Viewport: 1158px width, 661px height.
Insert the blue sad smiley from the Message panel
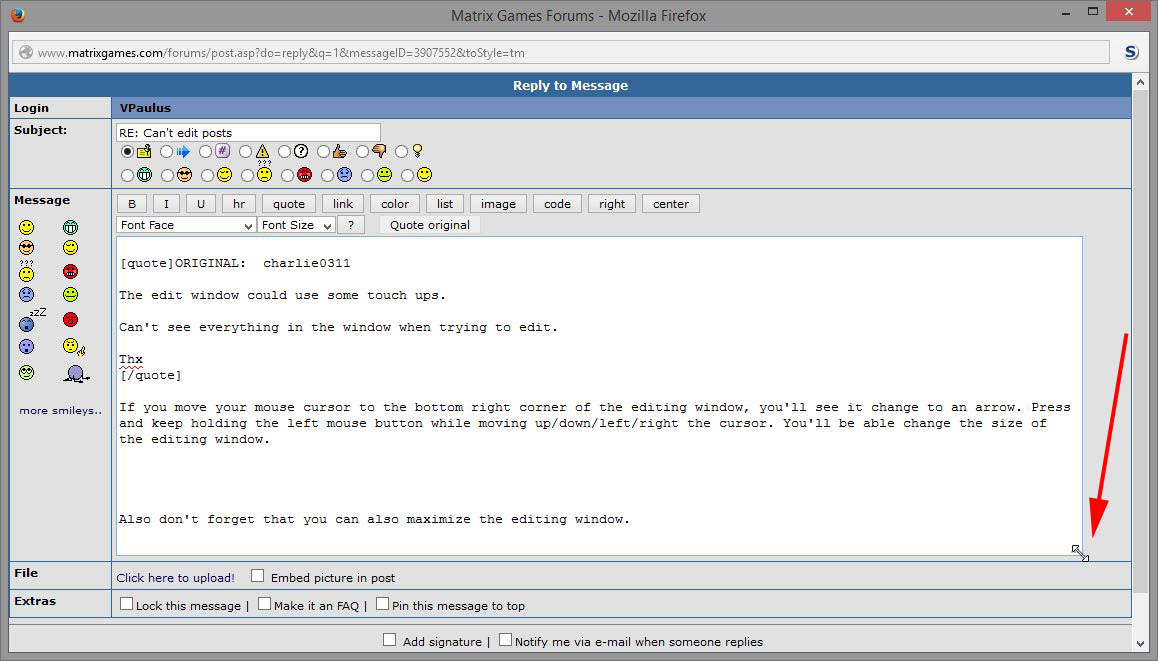27,295
